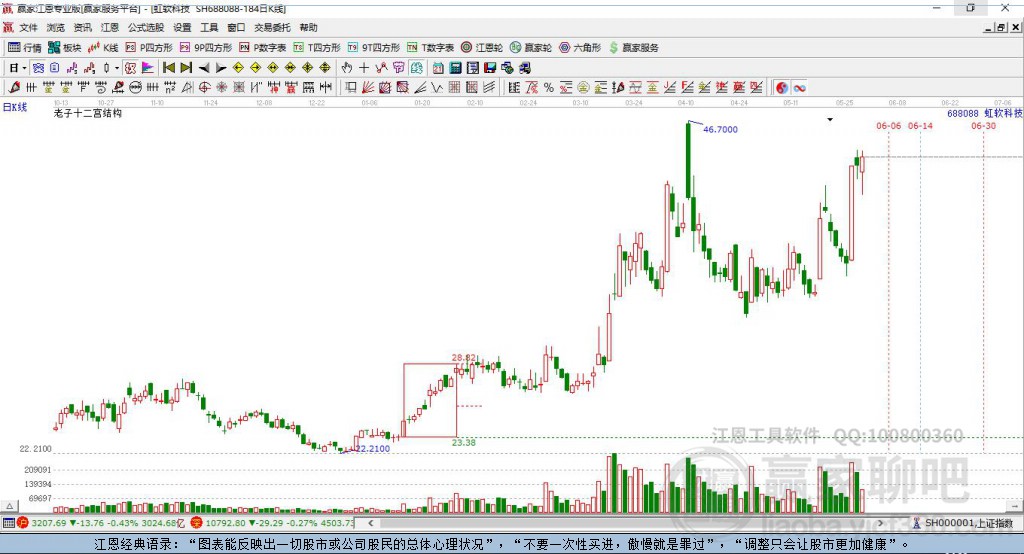Click the 06-06 date marker
The image size is (1024, 554).
[x=888, y=126]
